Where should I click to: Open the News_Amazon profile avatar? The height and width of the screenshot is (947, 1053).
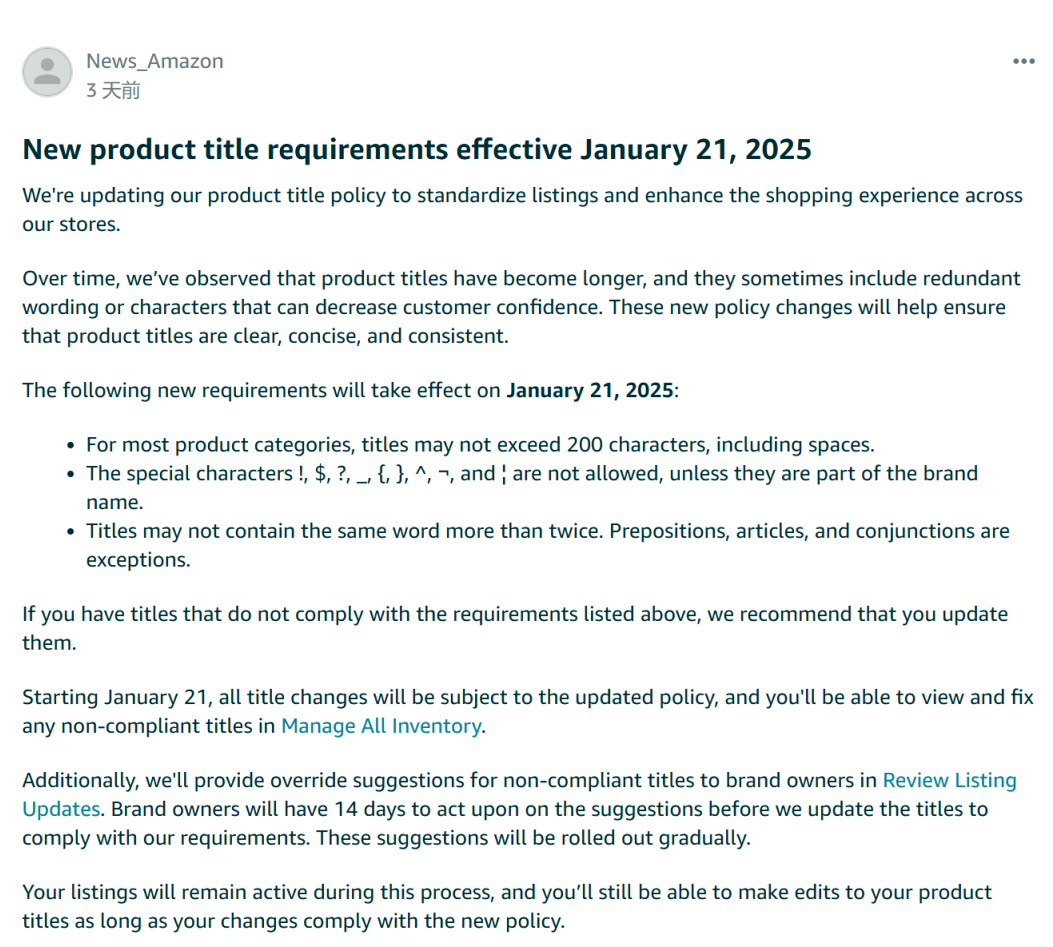(x=47, y=72)
